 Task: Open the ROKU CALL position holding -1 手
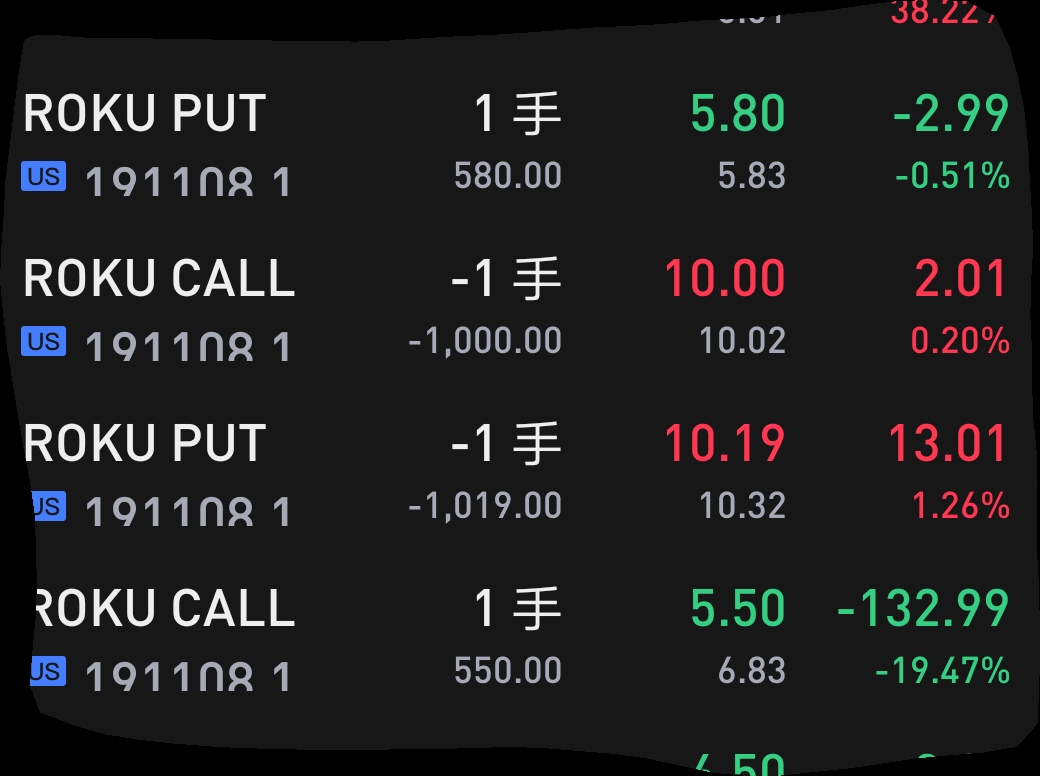[160, 278]
